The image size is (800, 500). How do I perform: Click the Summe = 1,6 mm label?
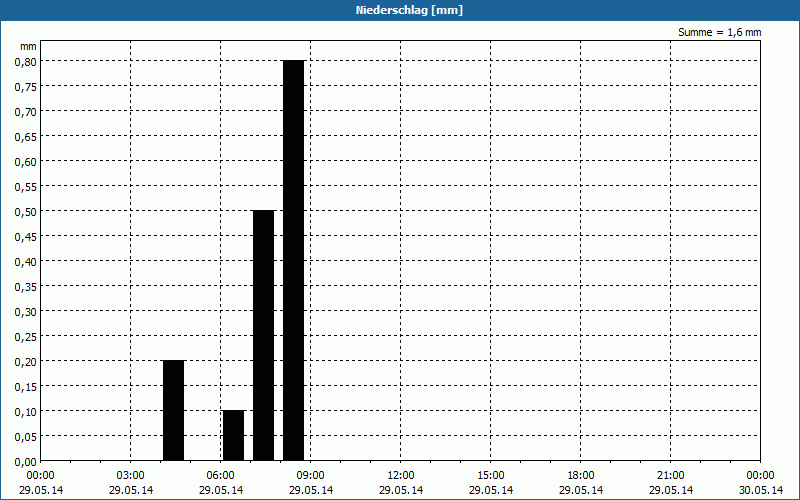tap(719, 32)
